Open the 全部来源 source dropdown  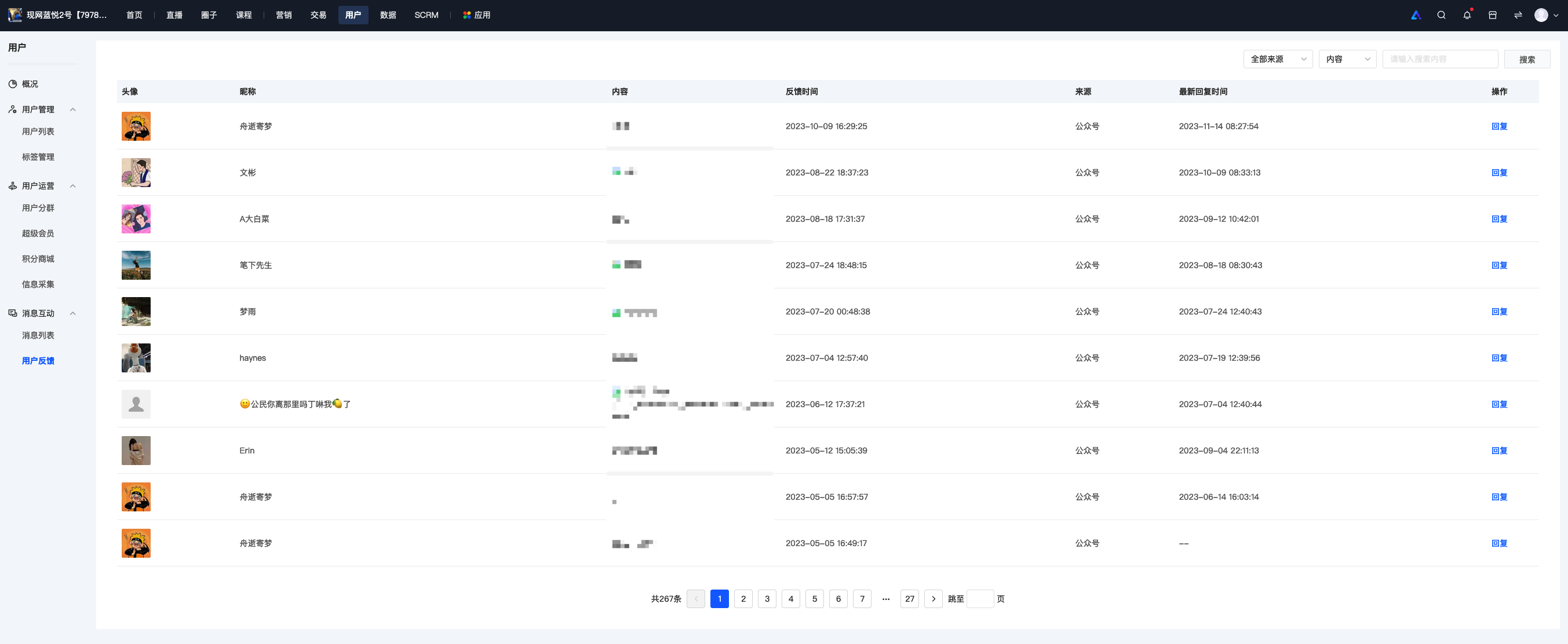1278,59
